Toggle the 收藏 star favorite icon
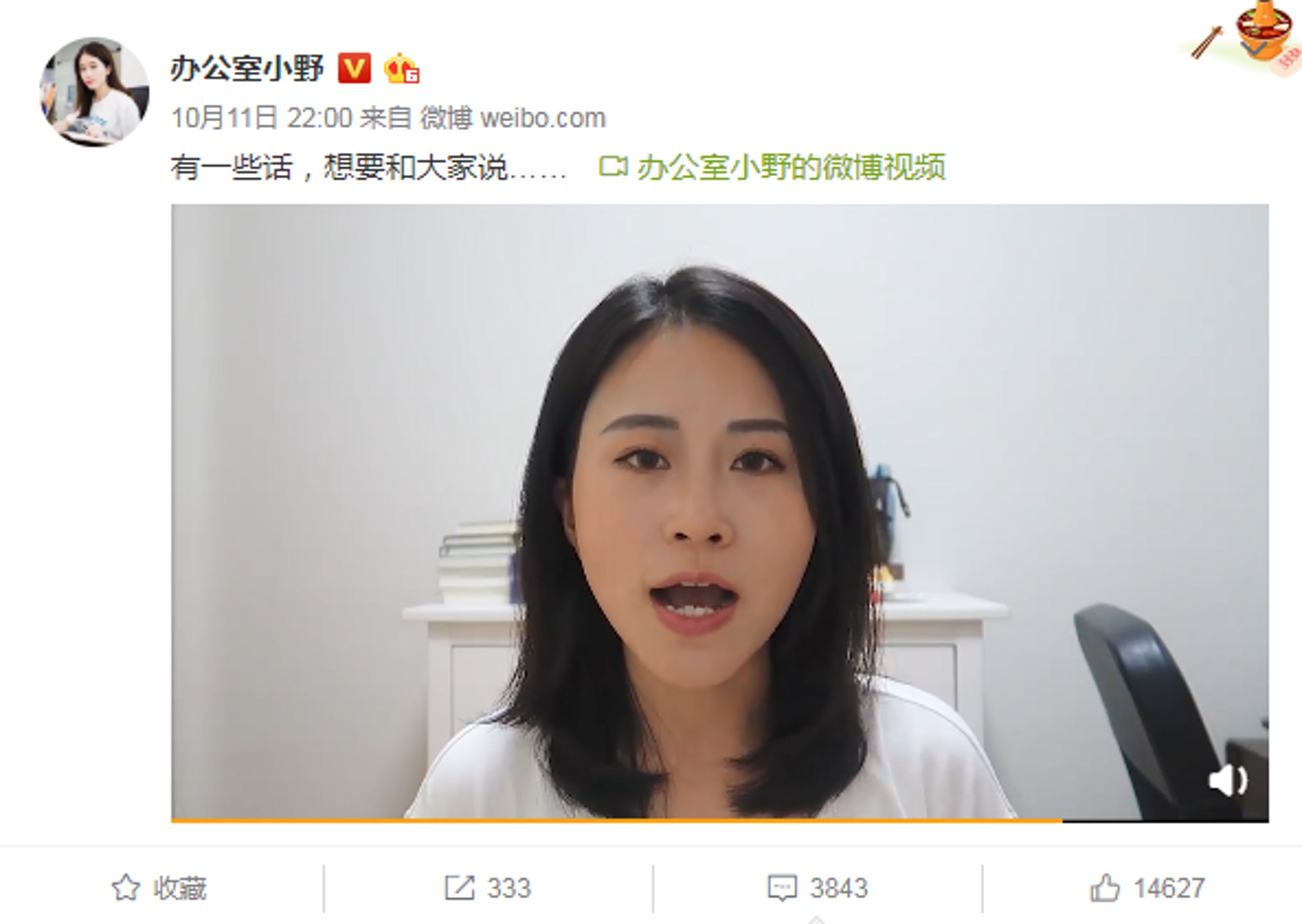 click(x=125, y=887)
